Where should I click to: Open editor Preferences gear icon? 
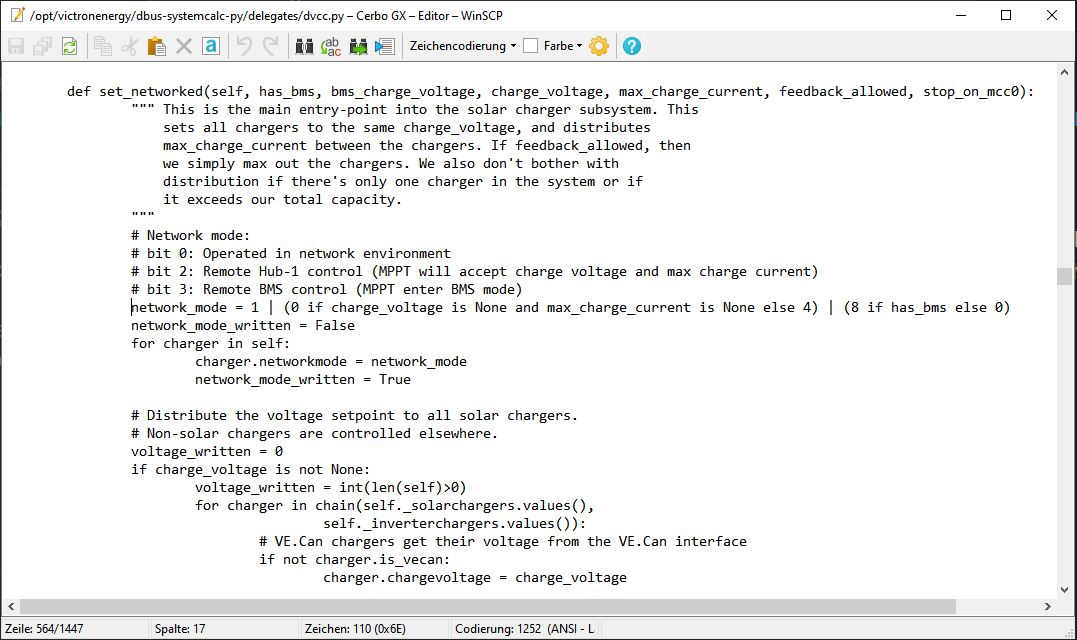click(x=599, y=46)
